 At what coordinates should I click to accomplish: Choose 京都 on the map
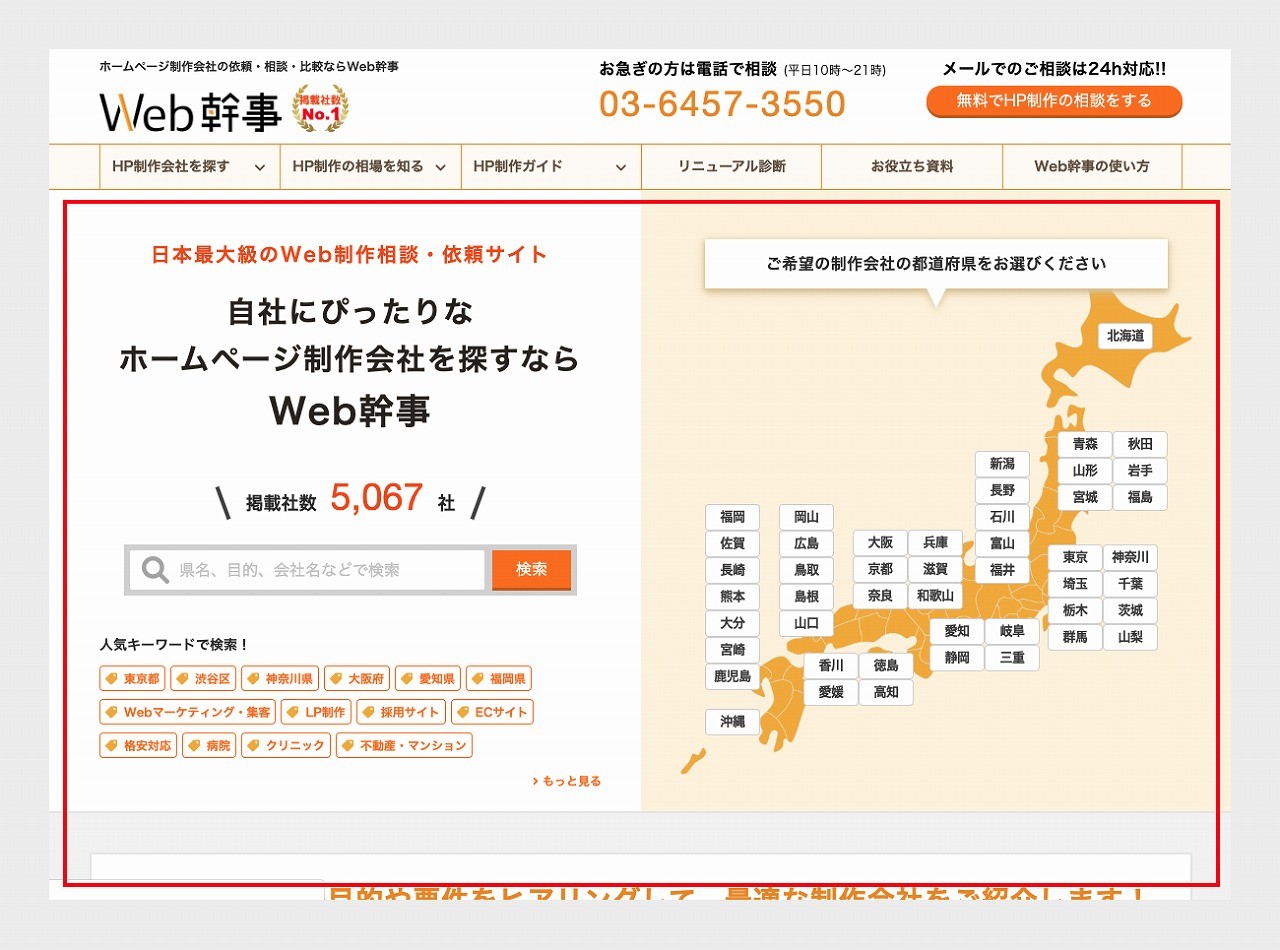coord(880,569)
